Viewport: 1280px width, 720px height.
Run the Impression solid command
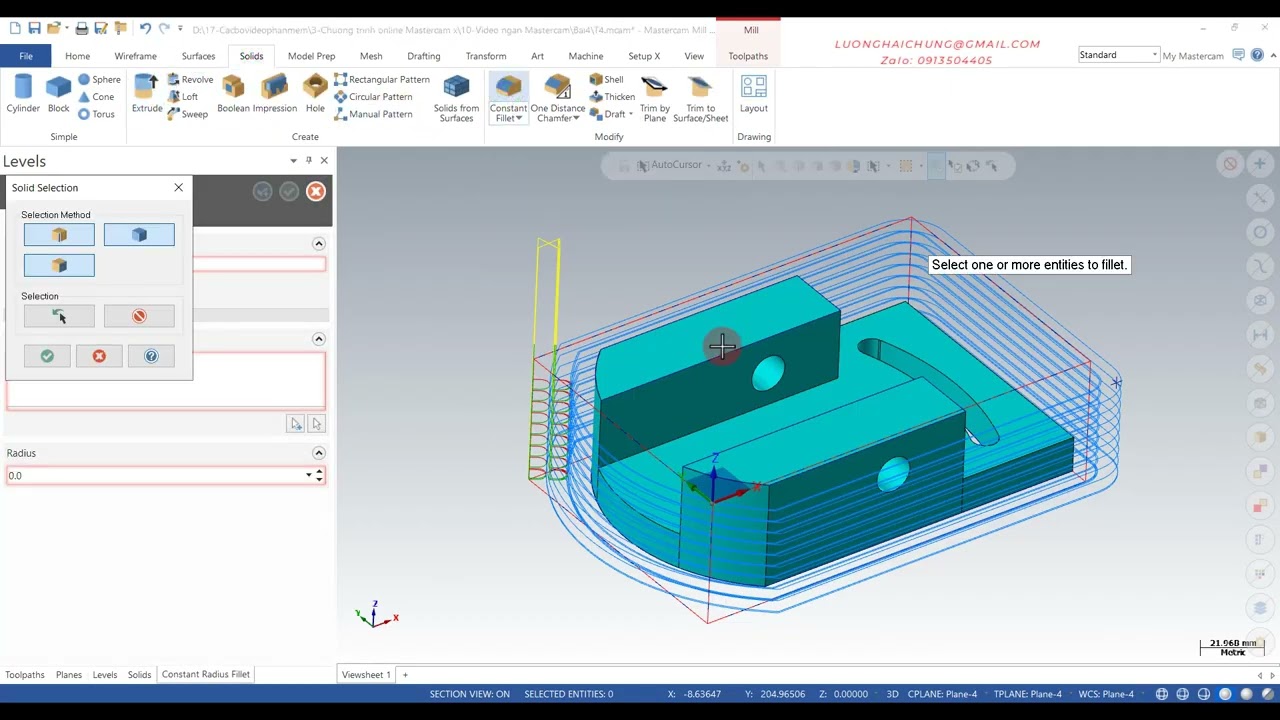(x=274, y=94)
